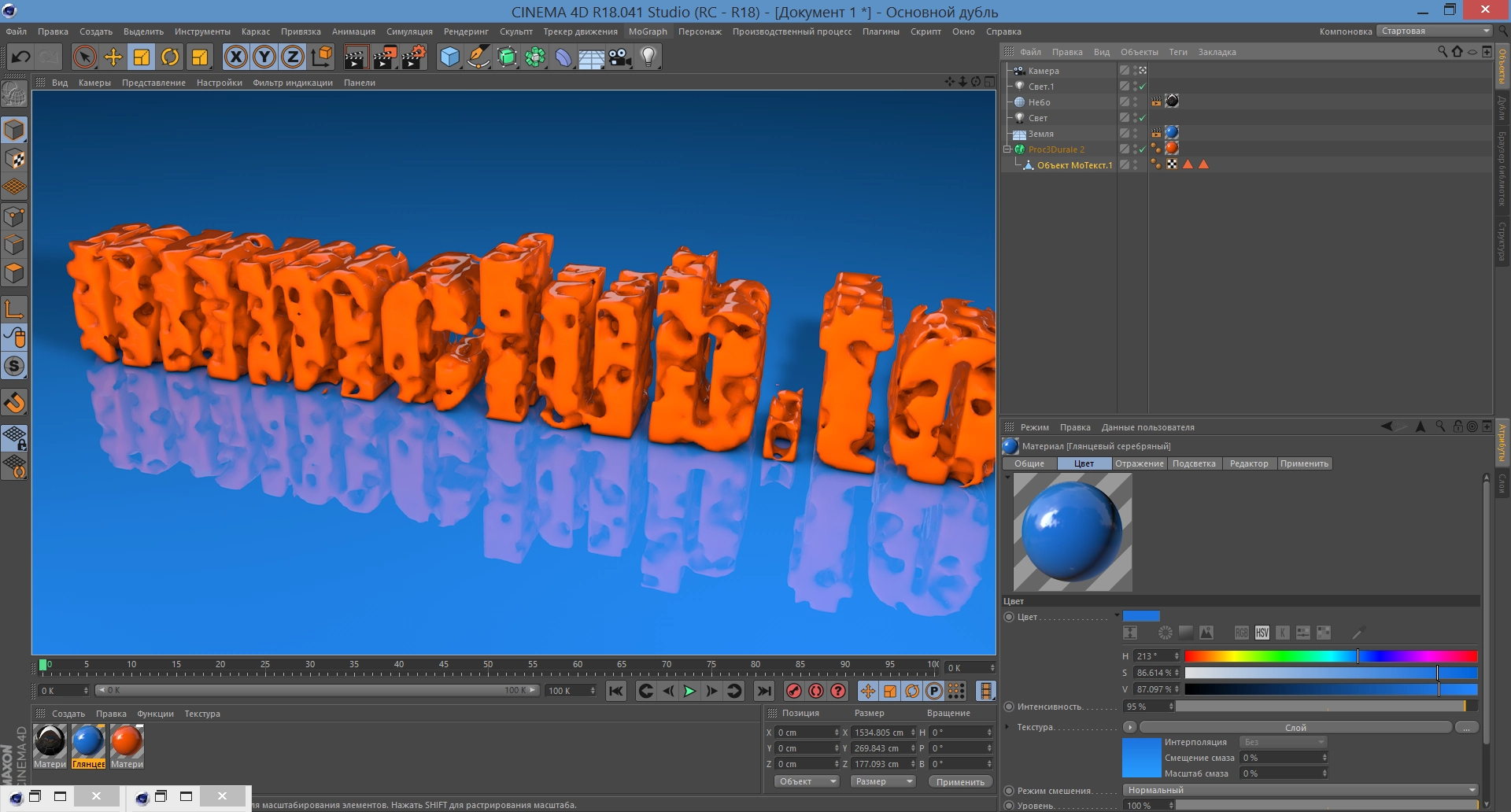Open the Симуляция menu
Viewport: 1511px width, 812px height.
(x=409, y=31)
